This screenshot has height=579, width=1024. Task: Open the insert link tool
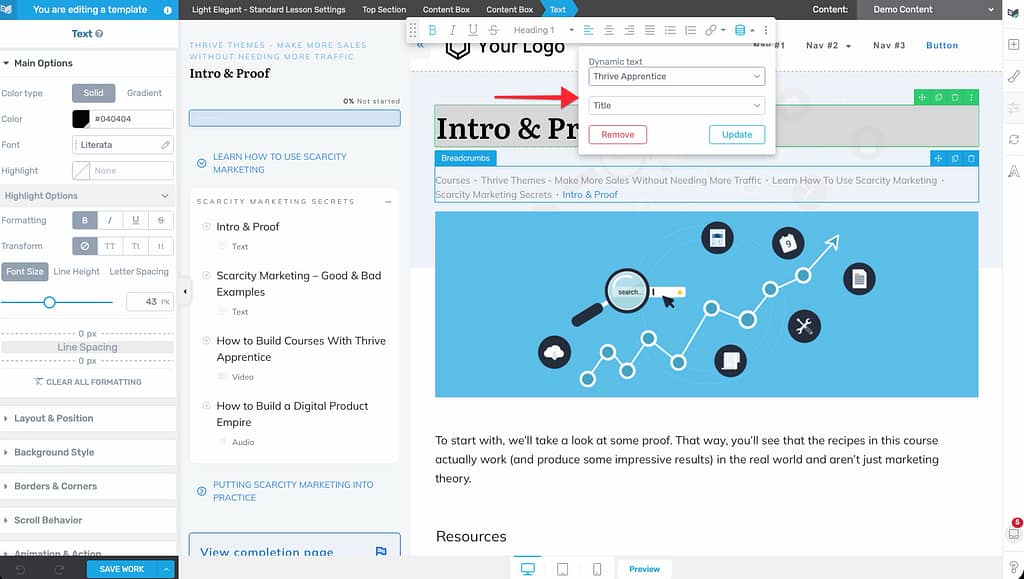point(710,30)
